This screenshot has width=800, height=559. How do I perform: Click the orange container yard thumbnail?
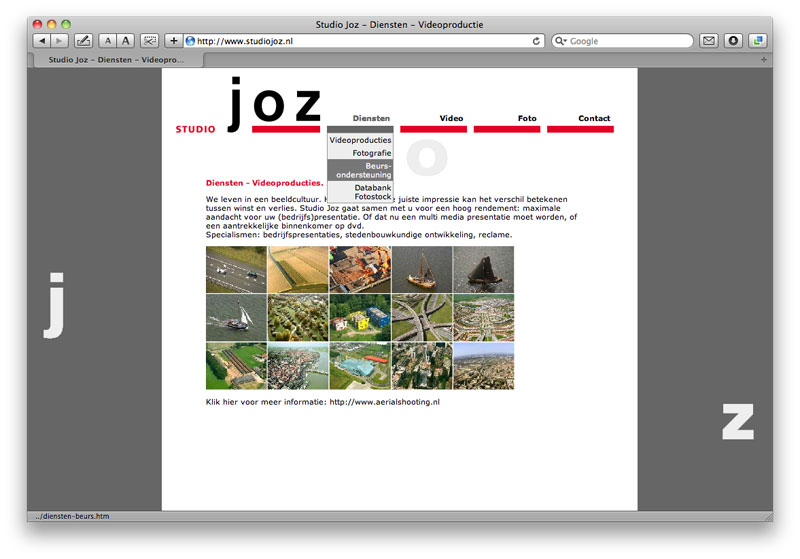coord(360,269)
